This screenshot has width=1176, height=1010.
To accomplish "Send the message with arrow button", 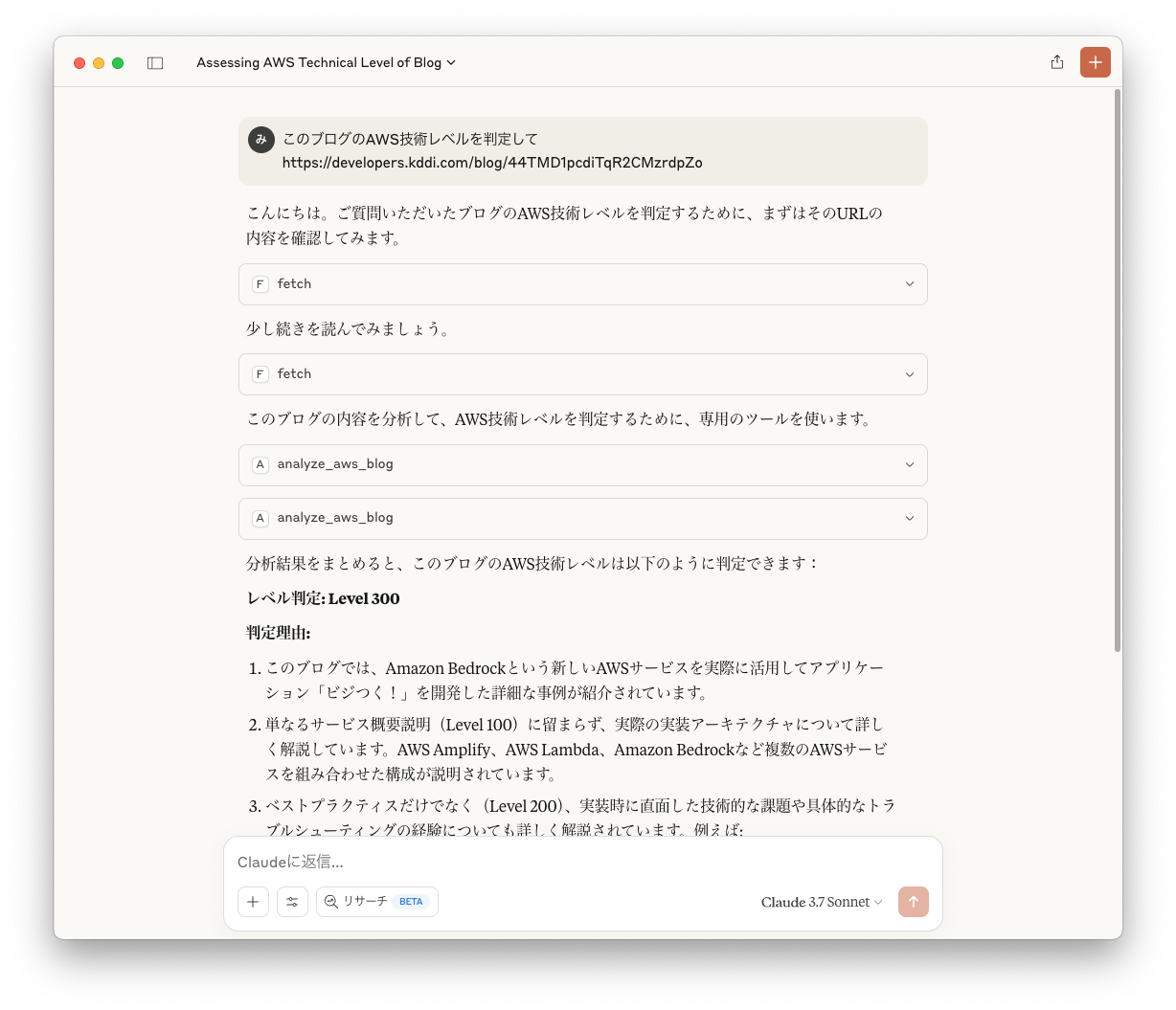I will click(x=914, y=902).
